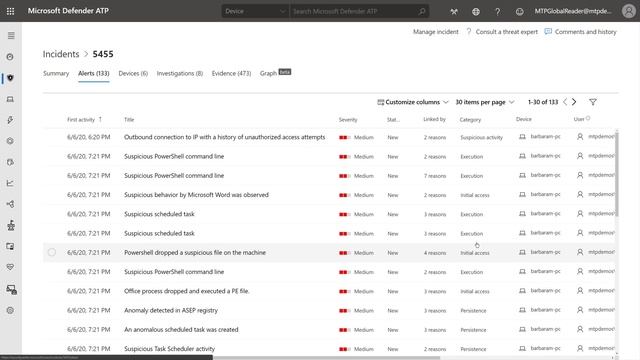Open the Settings gear icon at sidebar bottom
This screenshot has width=640, height=360.
[10, 311]
